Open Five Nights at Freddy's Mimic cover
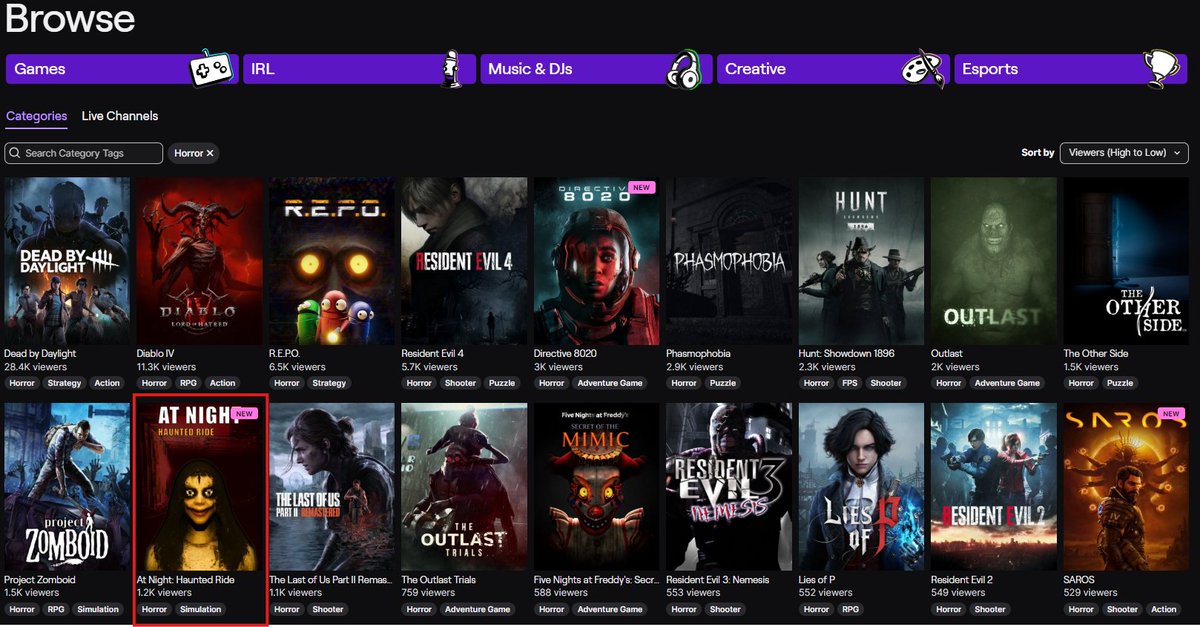This screenshot has height=627, width=1200. [597, 487]
